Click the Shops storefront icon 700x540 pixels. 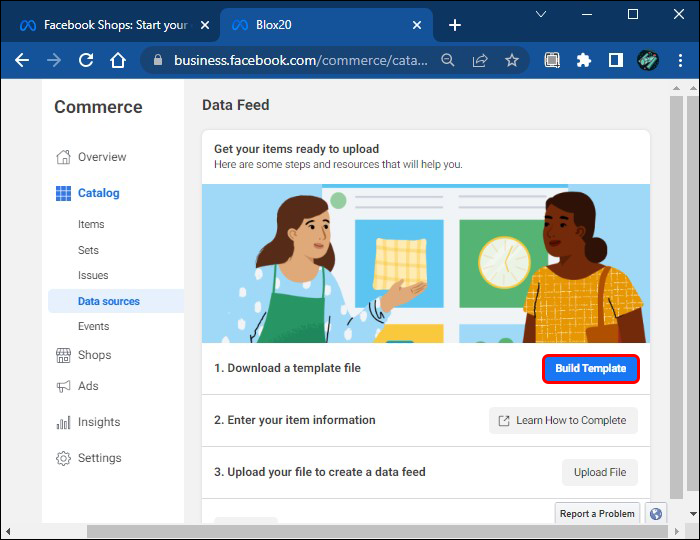pos(64,355)
